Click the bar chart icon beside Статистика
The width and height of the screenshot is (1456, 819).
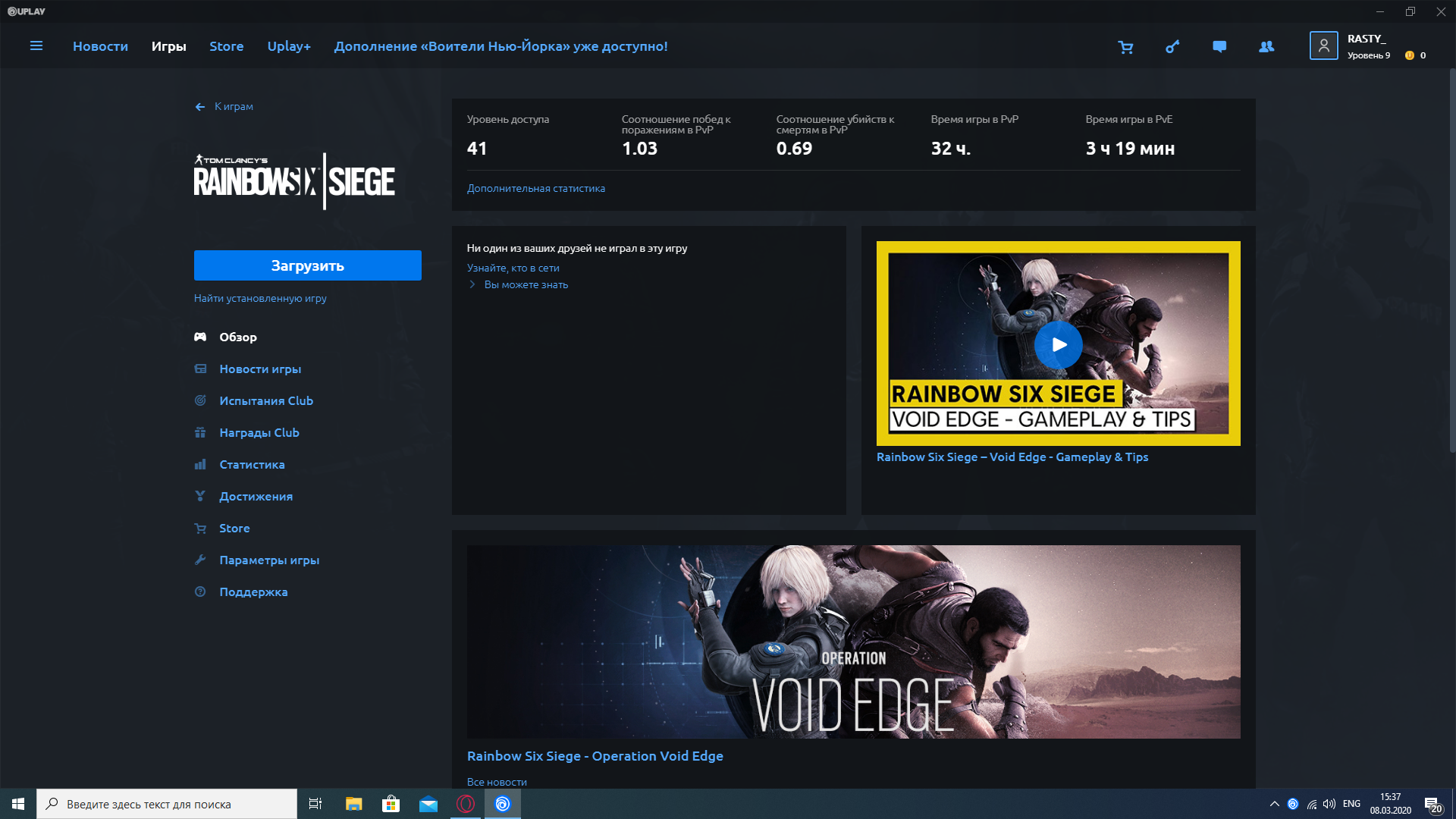click(200, 464)
